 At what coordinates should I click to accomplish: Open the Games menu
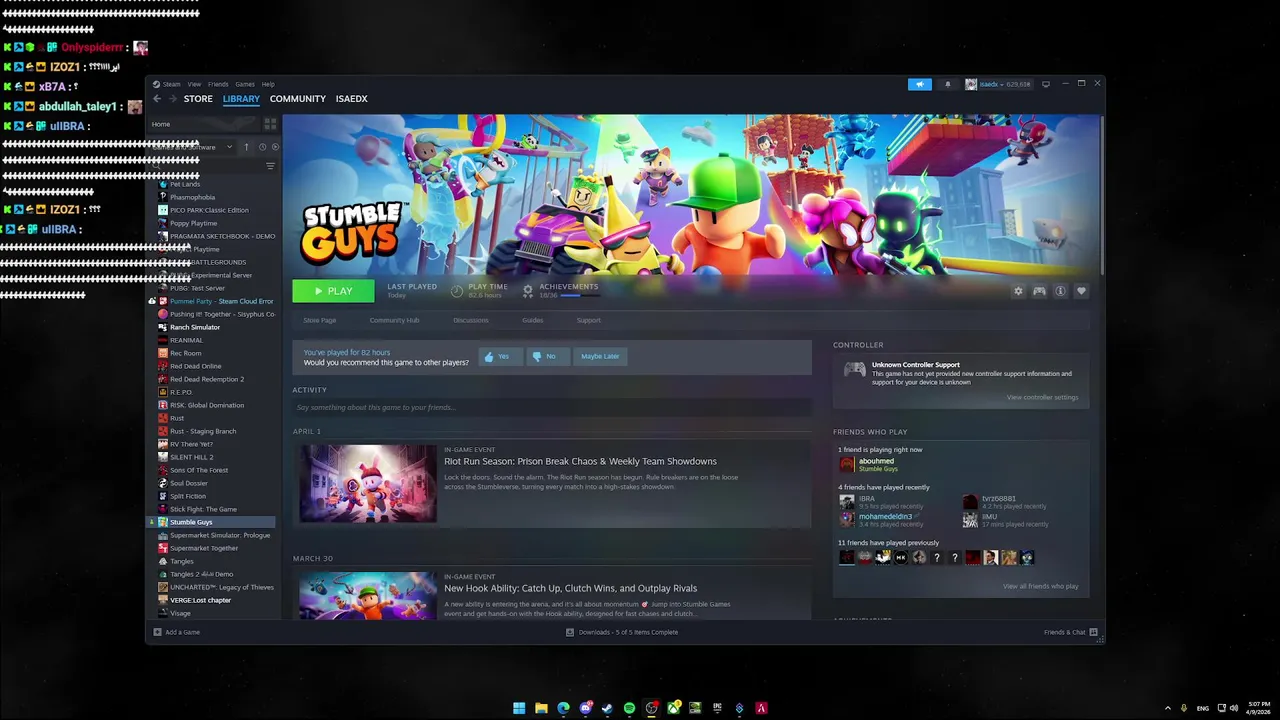click(x=245, y=84)
